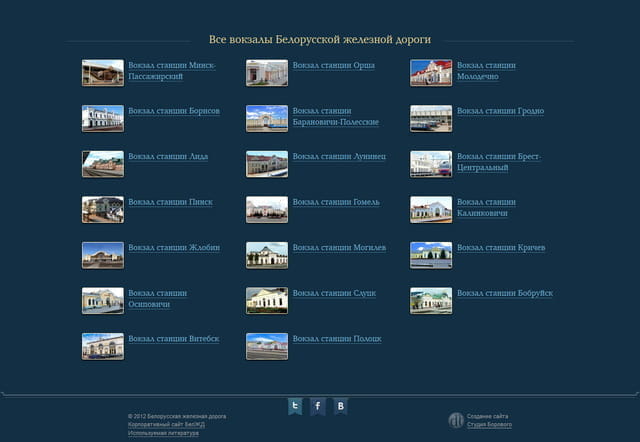Click the Молодечно station photo thumbnail
Screen dimensions: 640x442
[x=431, y=73]
